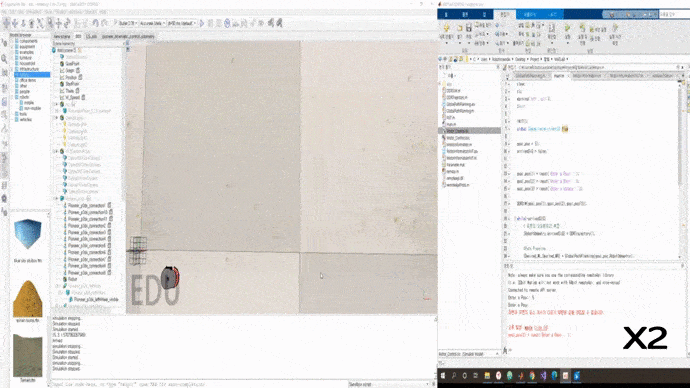Open simulation settings from V-REP left sidebar
Viewport: 690px width, 388px height.
[4, 43]
